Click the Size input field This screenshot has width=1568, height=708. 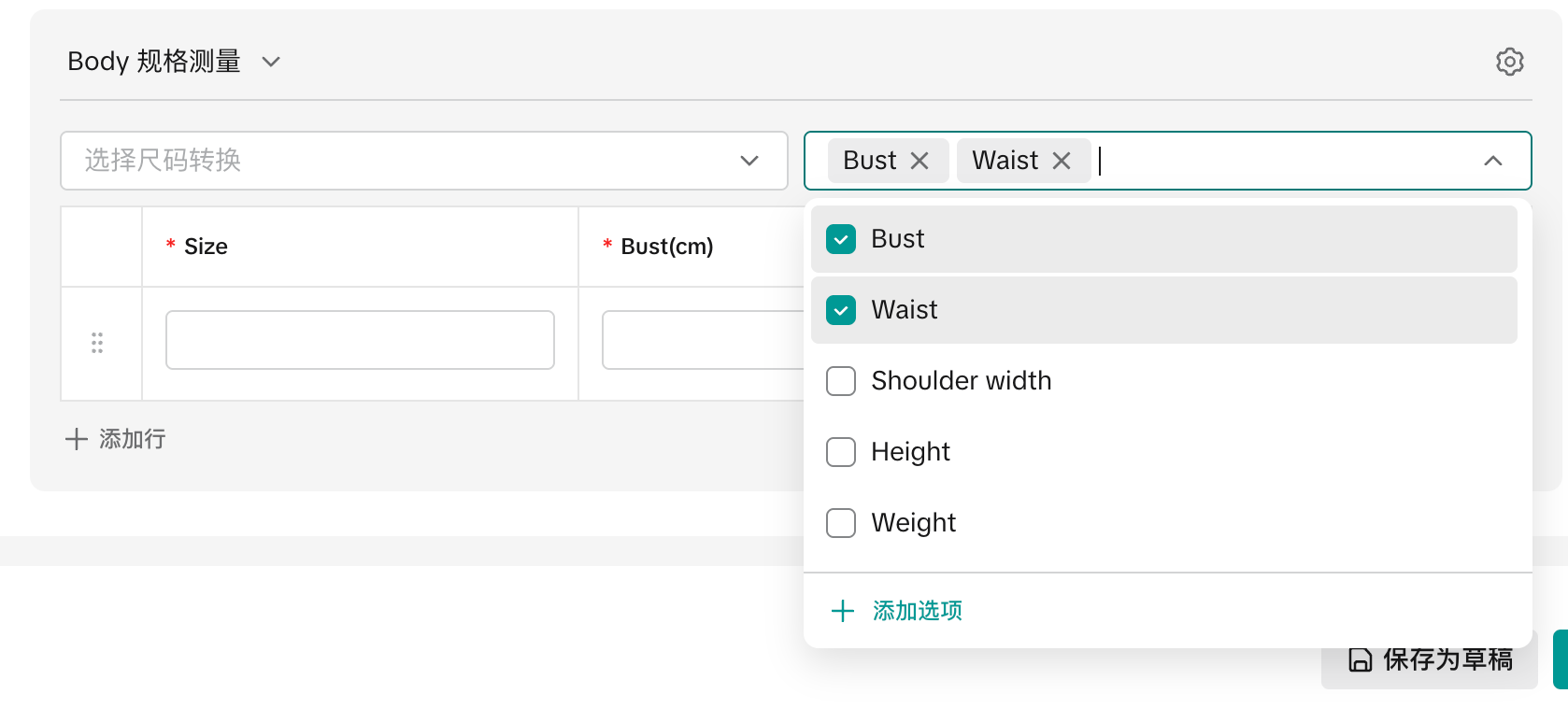click(360, 340)
